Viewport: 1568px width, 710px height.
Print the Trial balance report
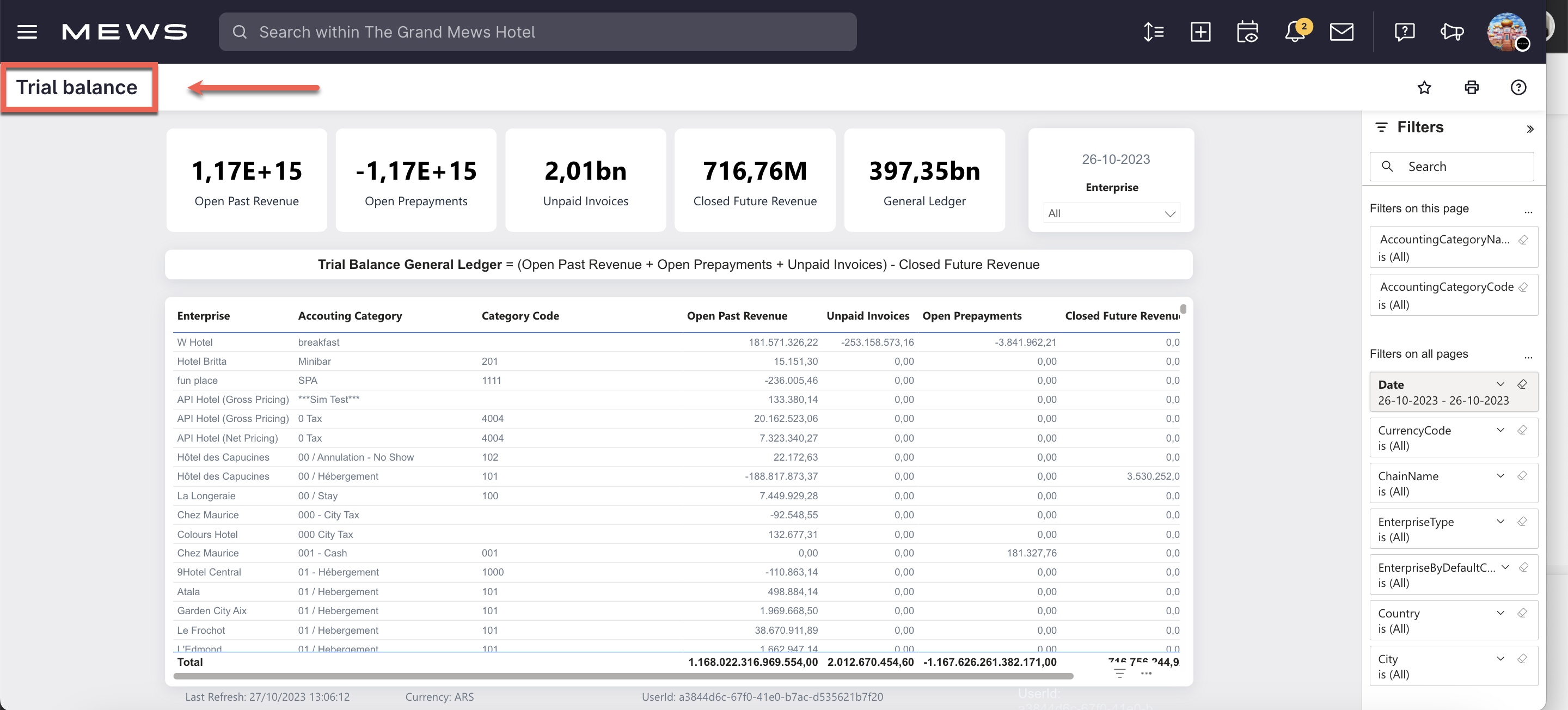pyautogui.click(x=1471, y=87)
